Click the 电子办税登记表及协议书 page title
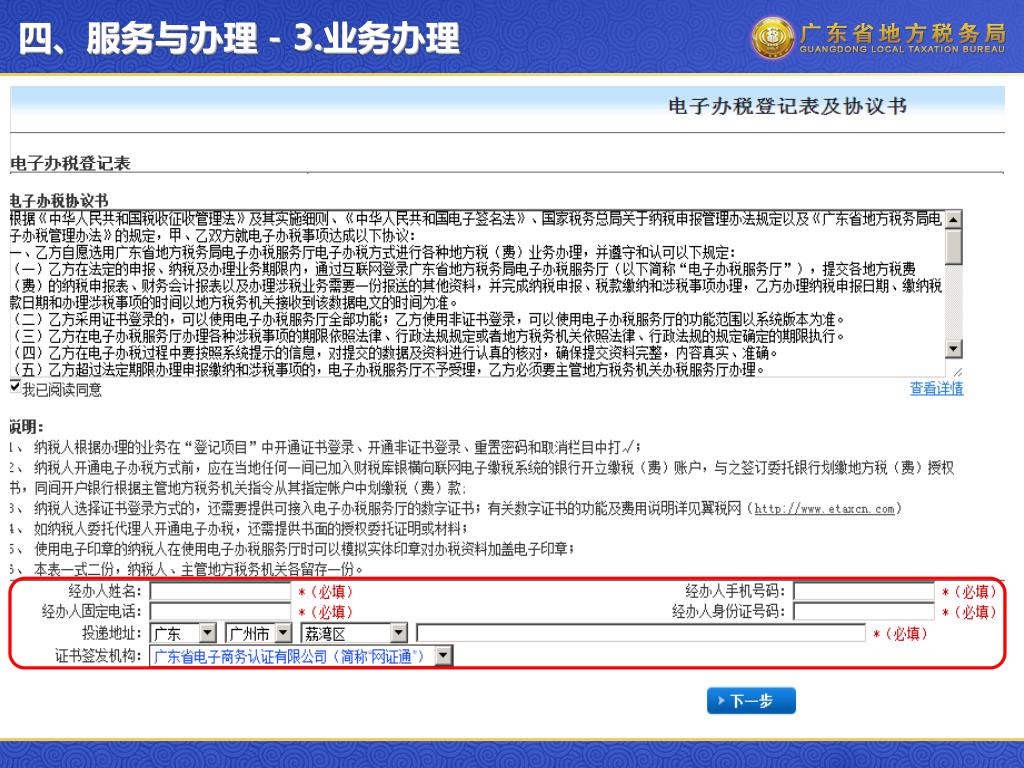 (787, 106)
